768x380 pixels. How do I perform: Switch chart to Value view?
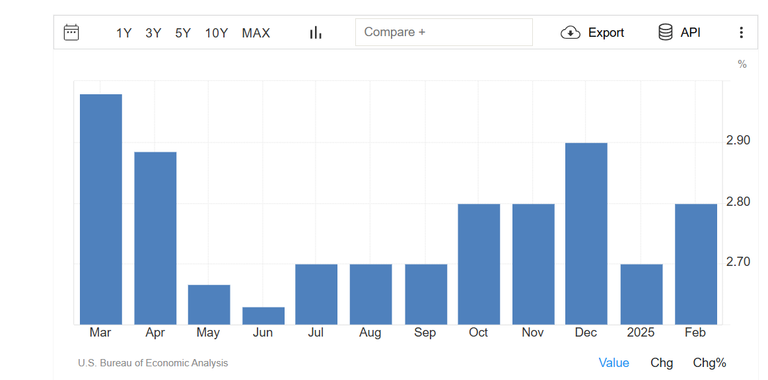pyautogui.click(x=614, y=363)
